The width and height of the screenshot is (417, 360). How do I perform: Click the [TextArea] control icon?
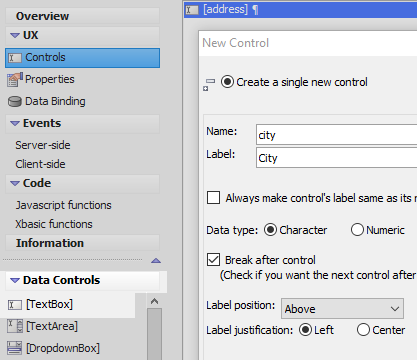coord(15,326)
